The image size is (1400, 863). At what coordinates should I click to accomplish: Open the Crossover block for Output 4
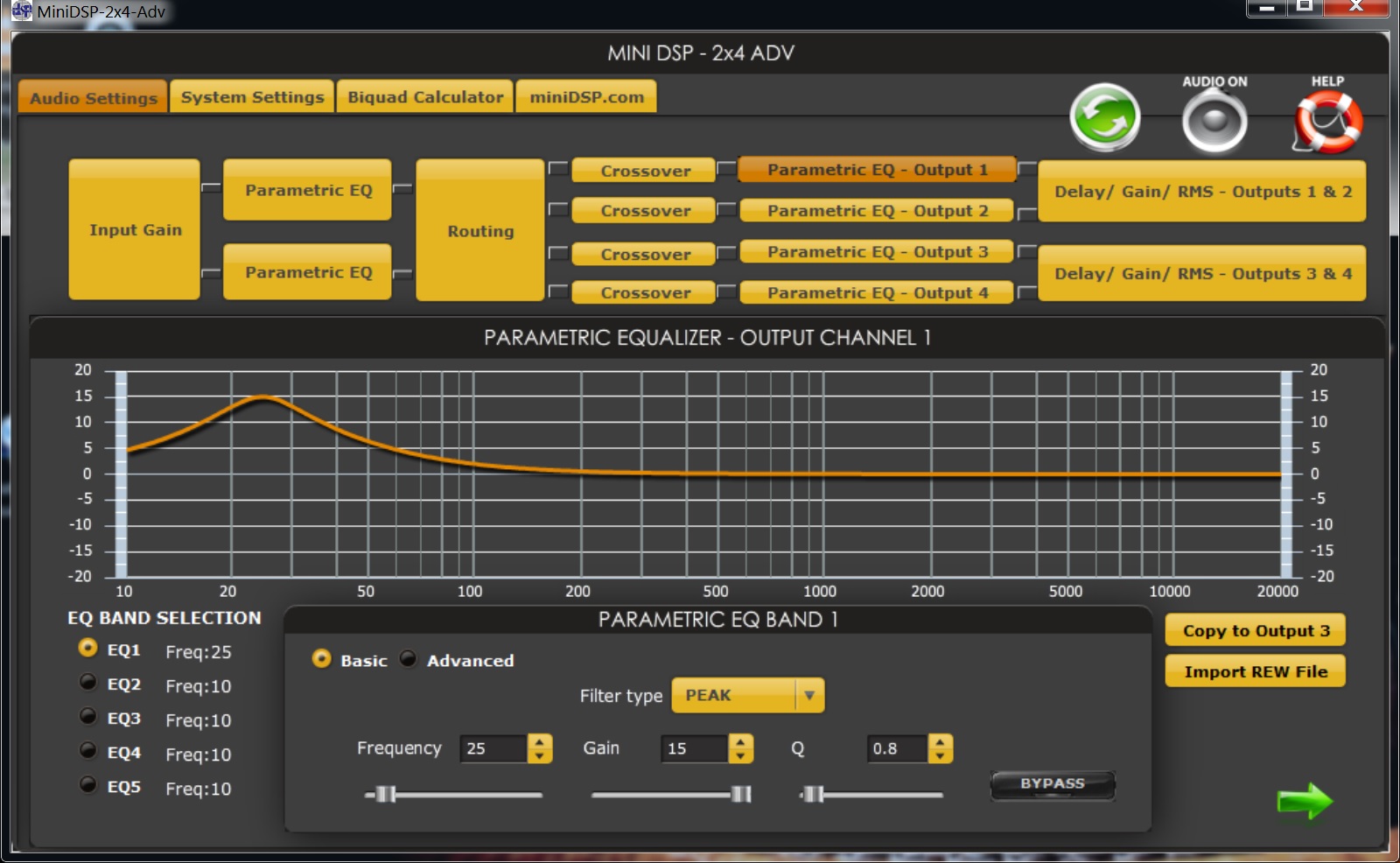(x=645, y=293)
